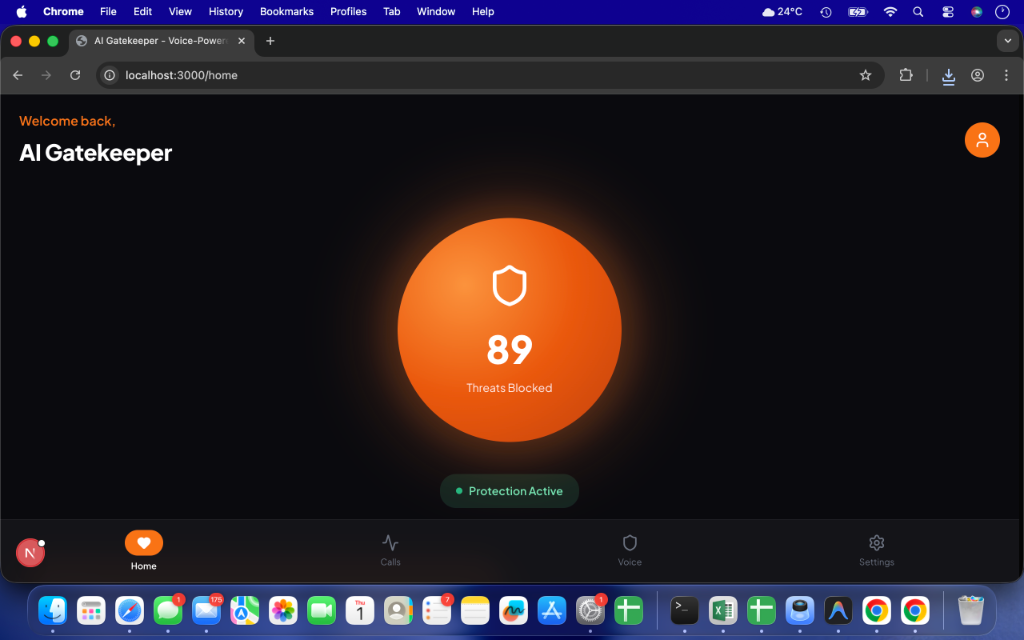Open the tab search chevron on the tab strip
The width and height of the screenshot is (1024, 640).
coord(1007,41)
